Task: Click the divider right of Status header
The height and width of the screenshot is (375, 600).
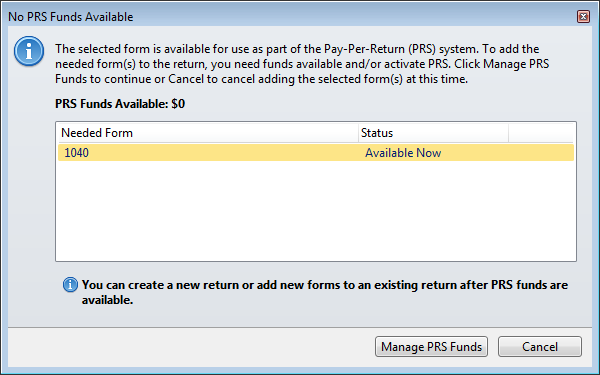Action: pos(509,133)
